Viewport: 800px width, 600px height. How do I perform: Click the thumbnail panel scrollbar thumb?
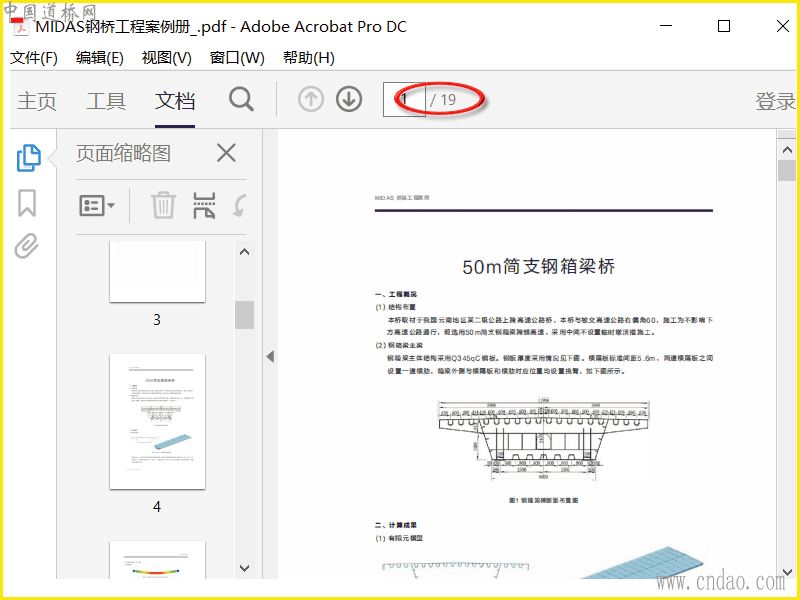tap(244, 315)
